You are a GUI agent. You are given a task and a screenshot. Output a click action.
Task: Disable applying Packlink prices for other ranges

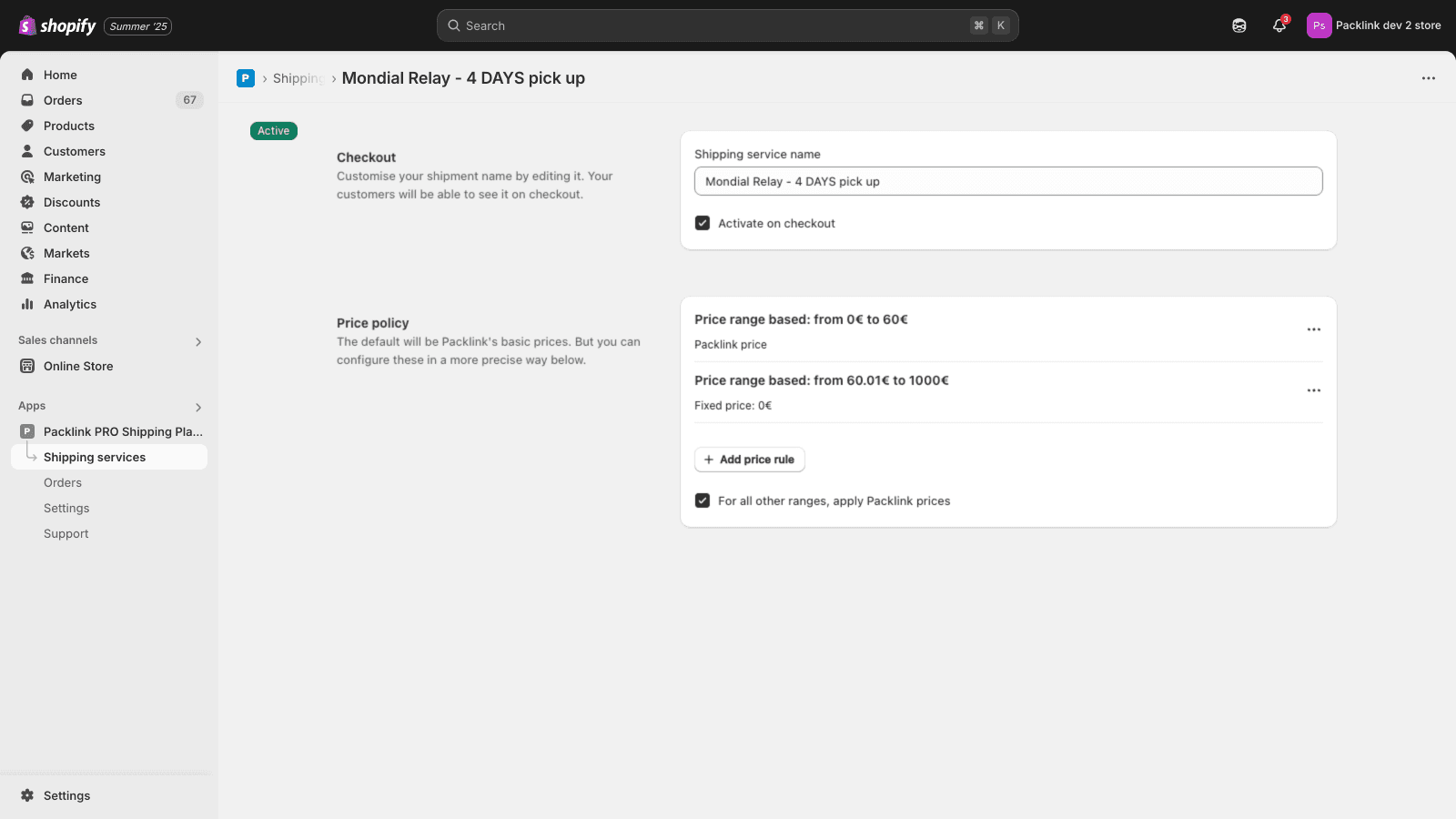click(702, 500)
